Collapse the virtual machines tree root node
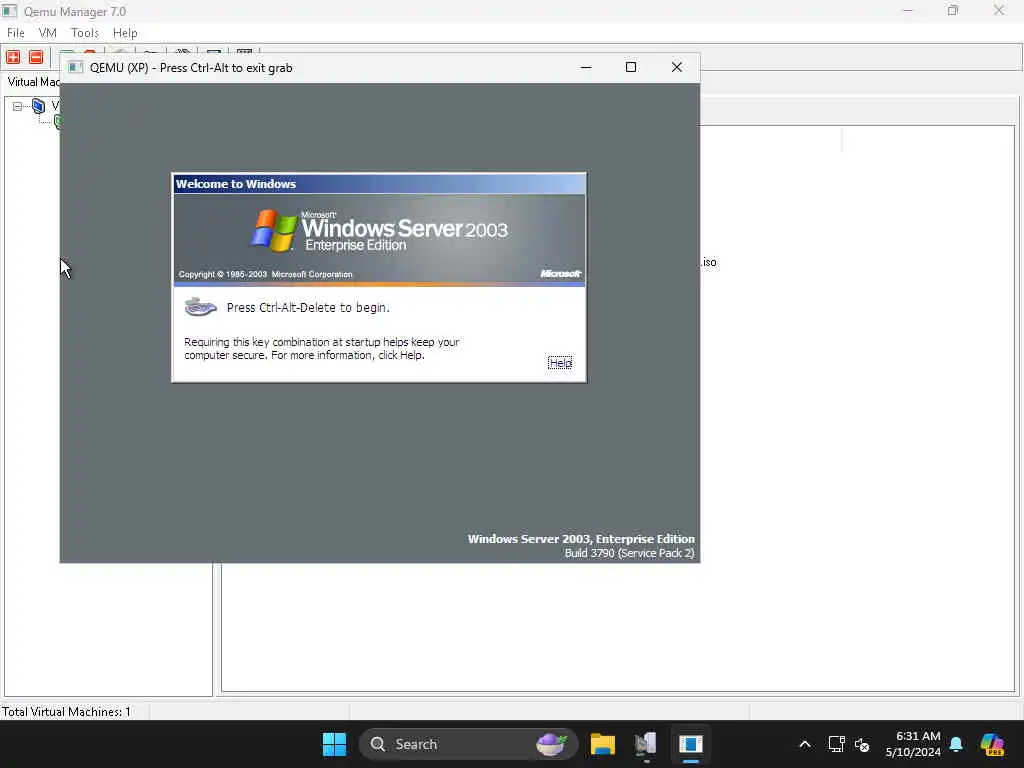 click(18, 106)
